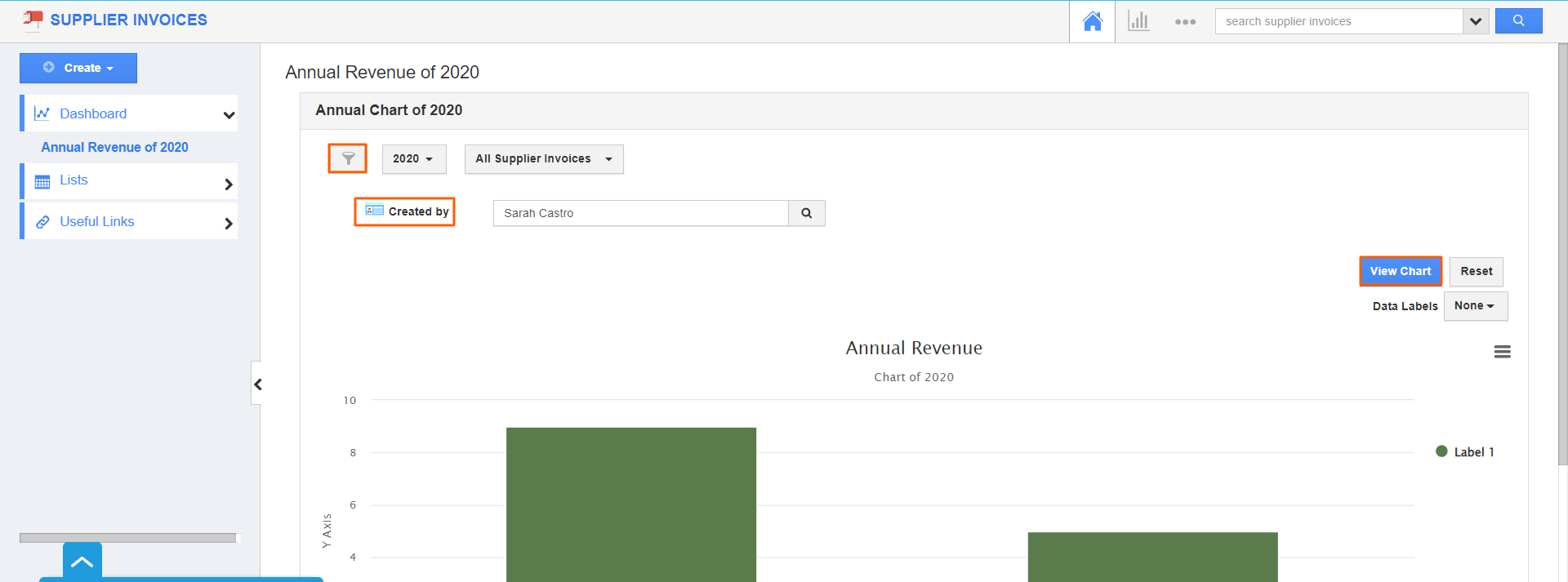Click the Created by card icon
1568x582 pixels.
pos(374,211)
